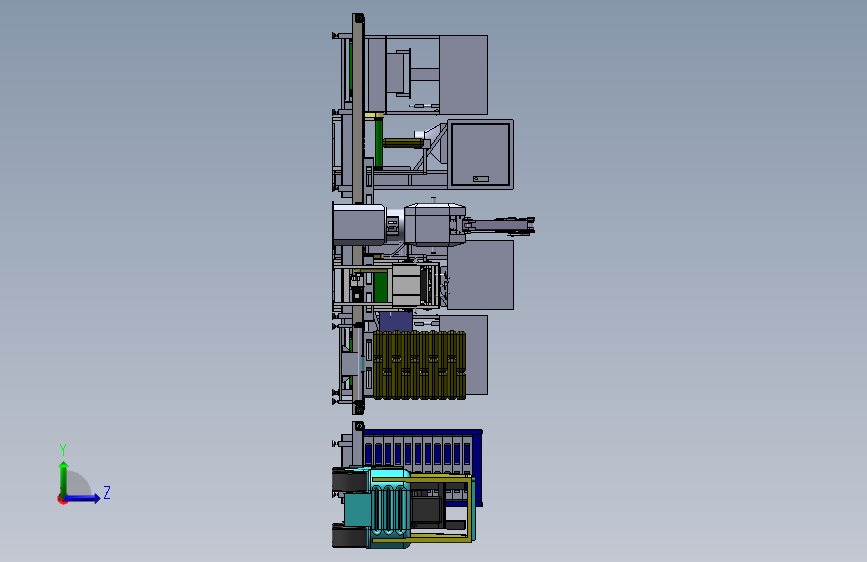The height and width of the screenshot is (562, 867).
Task: Select the large grey box at top station
Action: tap(463, 75)
